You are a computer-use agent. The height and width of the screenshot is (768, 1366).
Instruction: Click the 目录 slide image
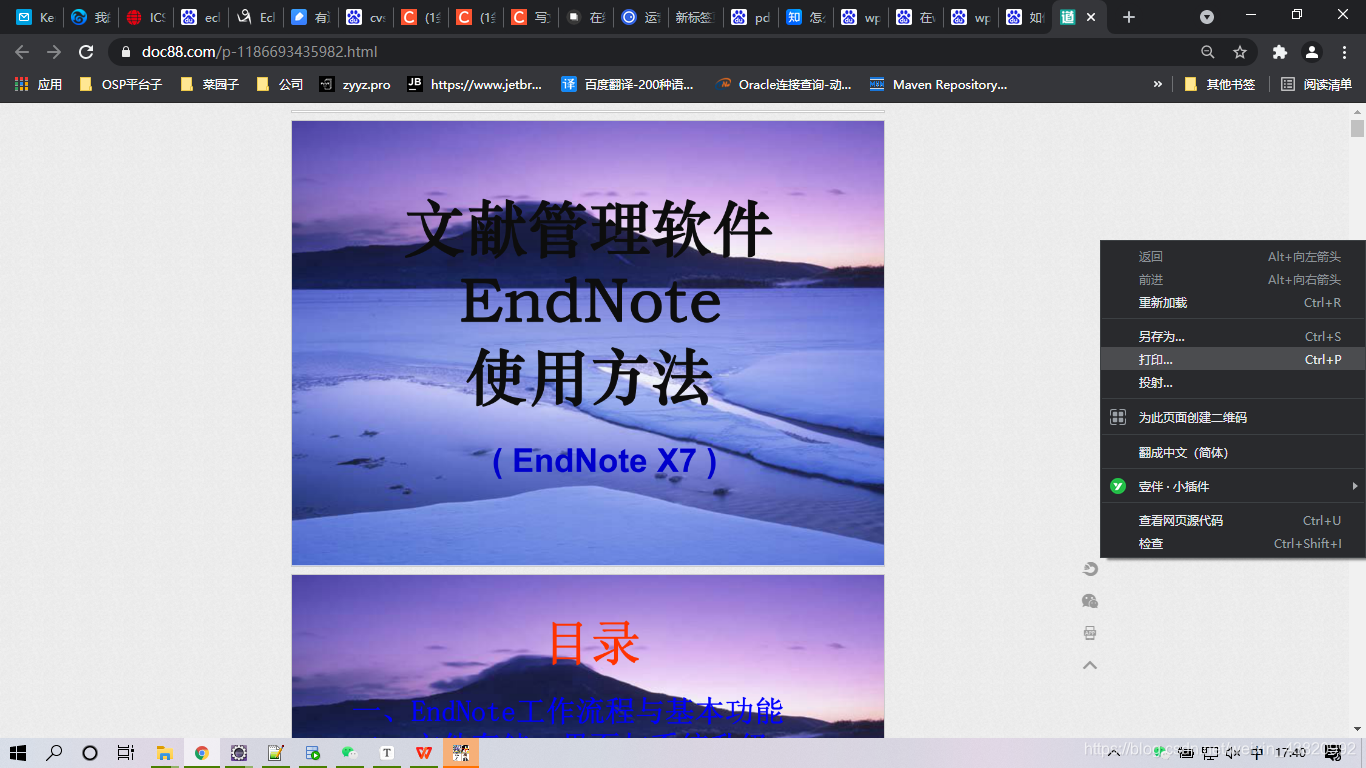[x=588, y=656]
